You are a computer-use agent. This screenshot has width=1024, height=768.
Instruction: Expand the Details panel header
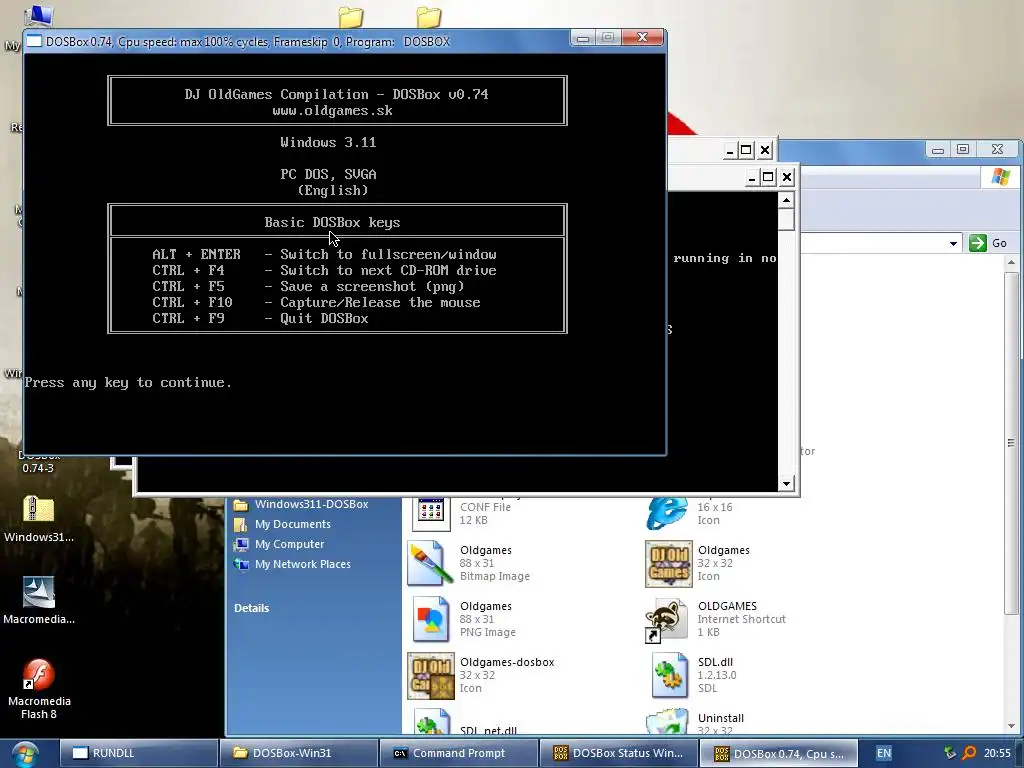[251, 608]
